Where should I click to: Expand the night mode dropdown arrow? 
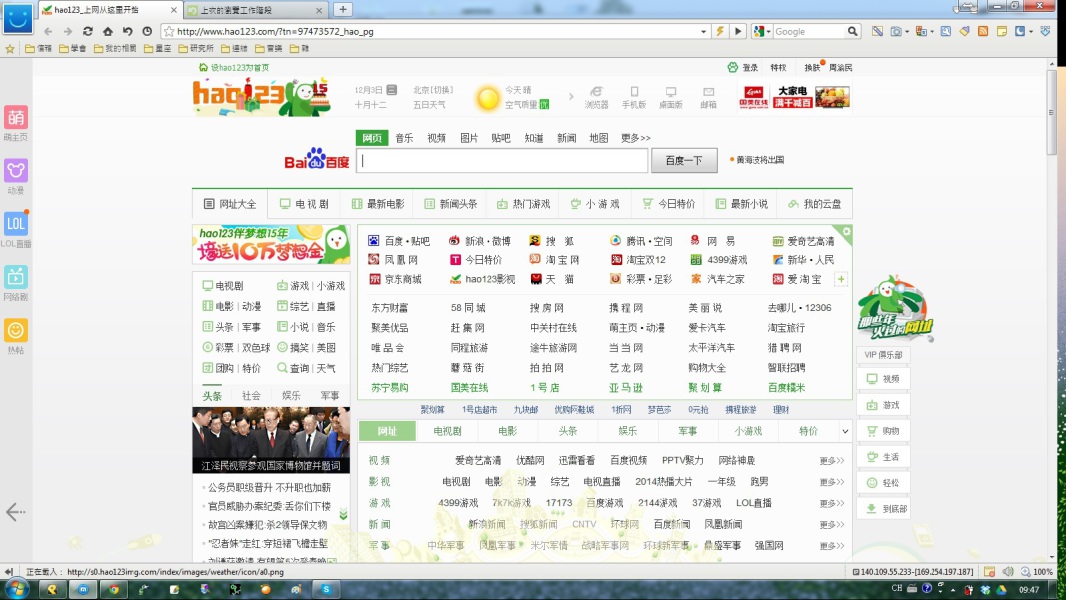pyautogui.click(x=1031, y=31)
